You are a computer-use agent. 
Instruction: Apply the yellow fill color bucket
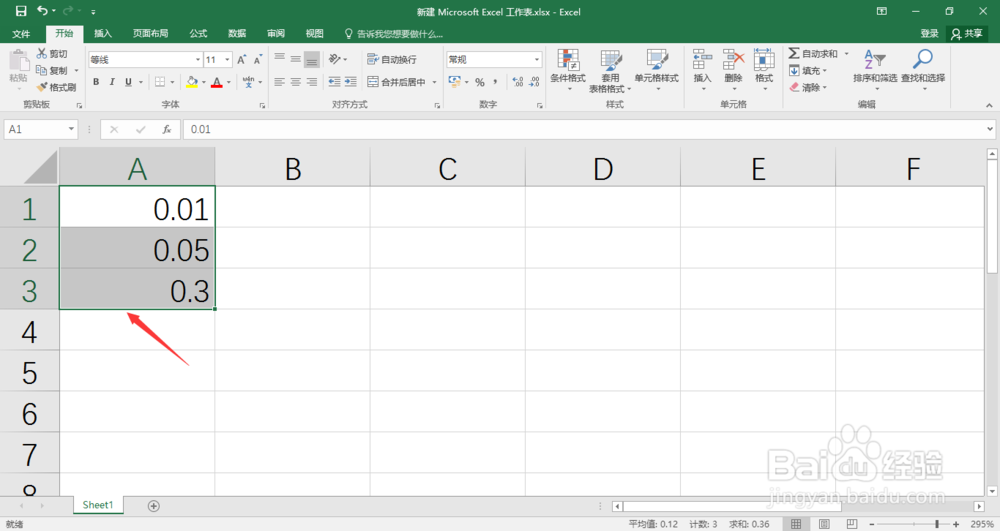tap(191, 82)
